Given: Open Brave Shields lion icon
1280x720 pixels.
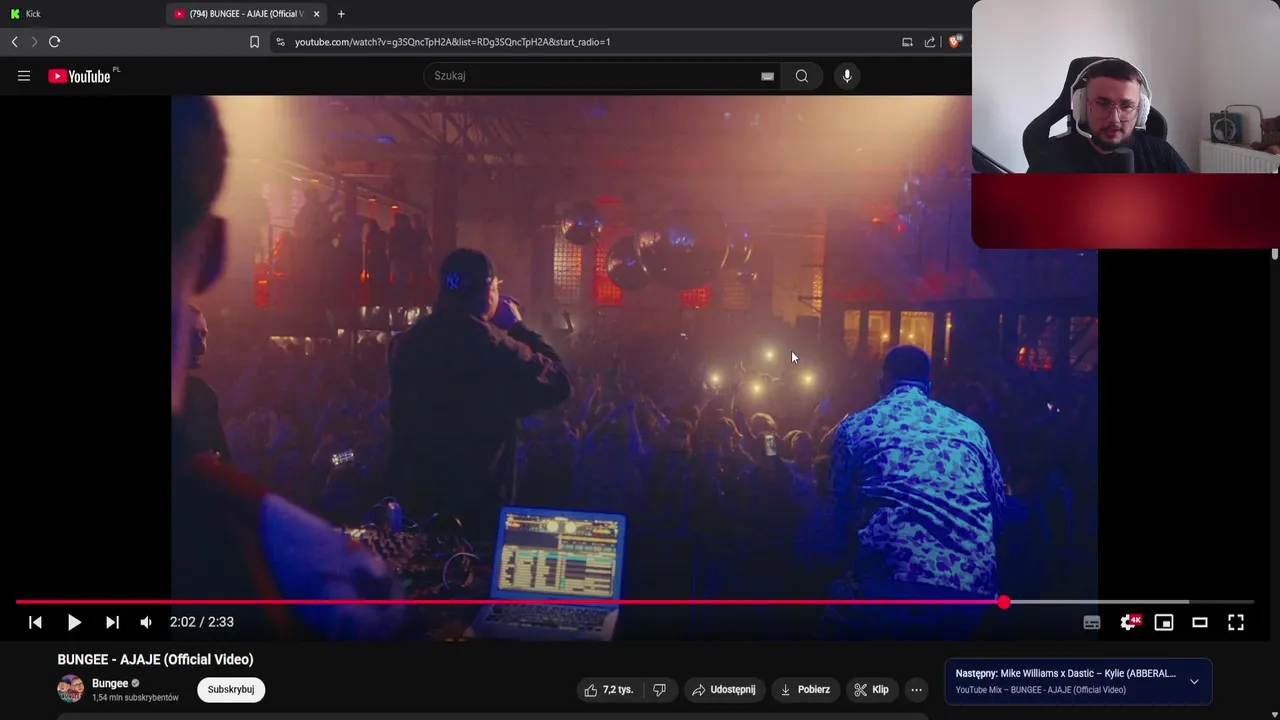Looking at the screenshot, I should [955, 42].
